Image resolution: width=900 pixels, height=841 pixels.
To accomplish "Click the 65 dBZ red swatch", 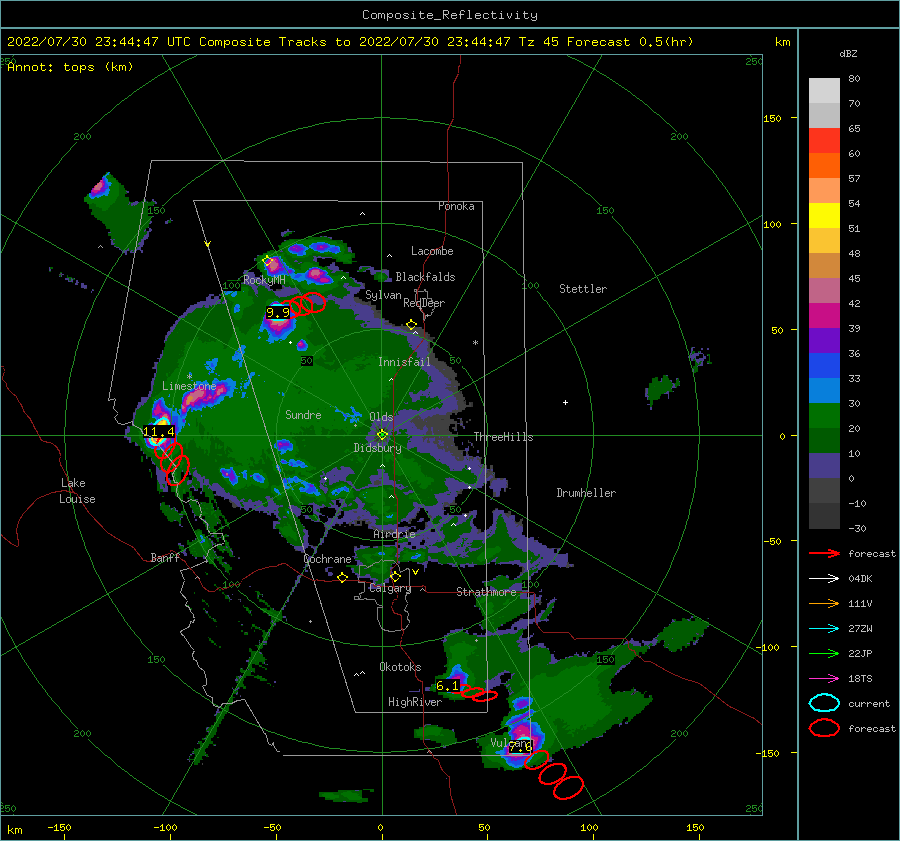I will (x=824, y=141).
